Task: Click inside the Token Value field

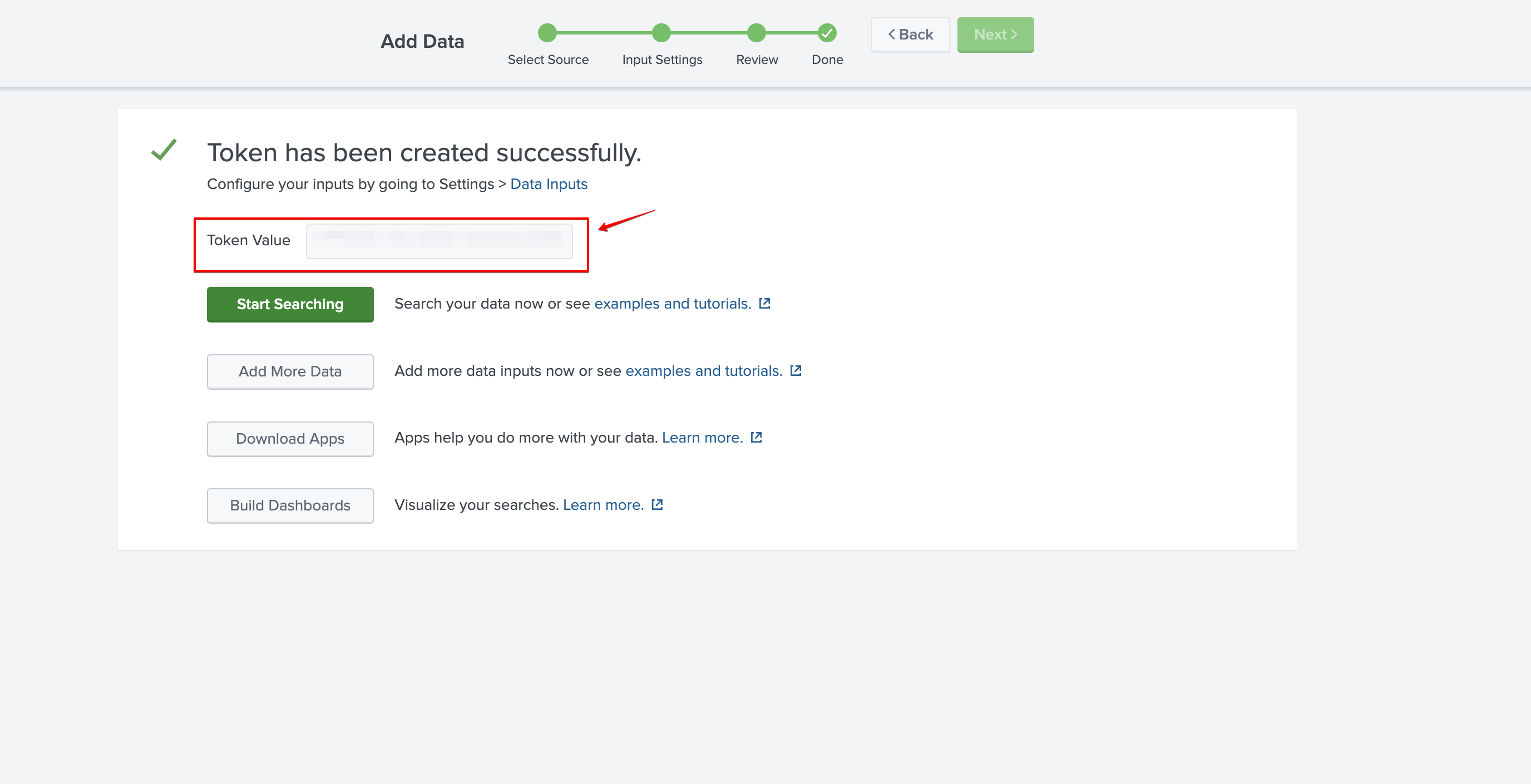Action: pyautogui.click(x=438, y=241)
